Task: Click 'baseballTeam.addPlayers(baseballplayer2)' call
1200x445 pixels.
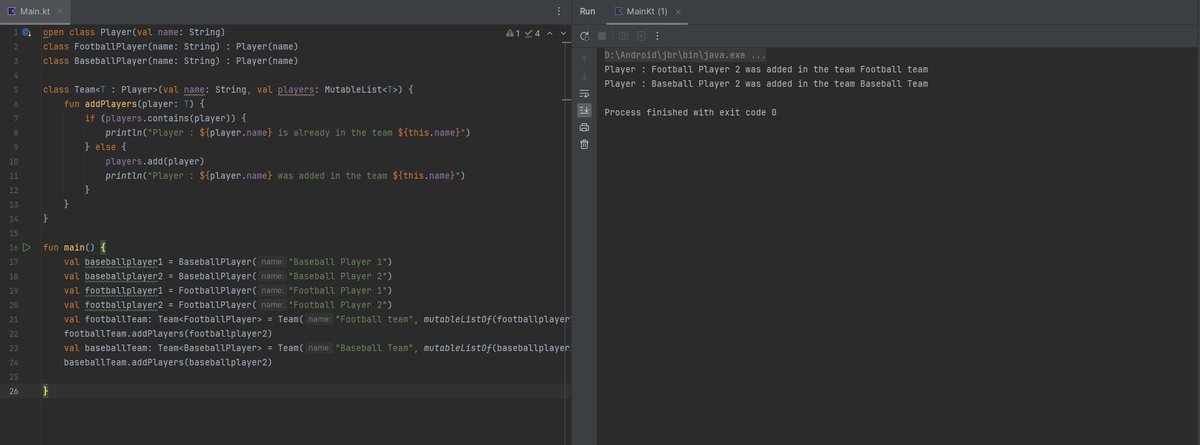Action: [168, 362]
